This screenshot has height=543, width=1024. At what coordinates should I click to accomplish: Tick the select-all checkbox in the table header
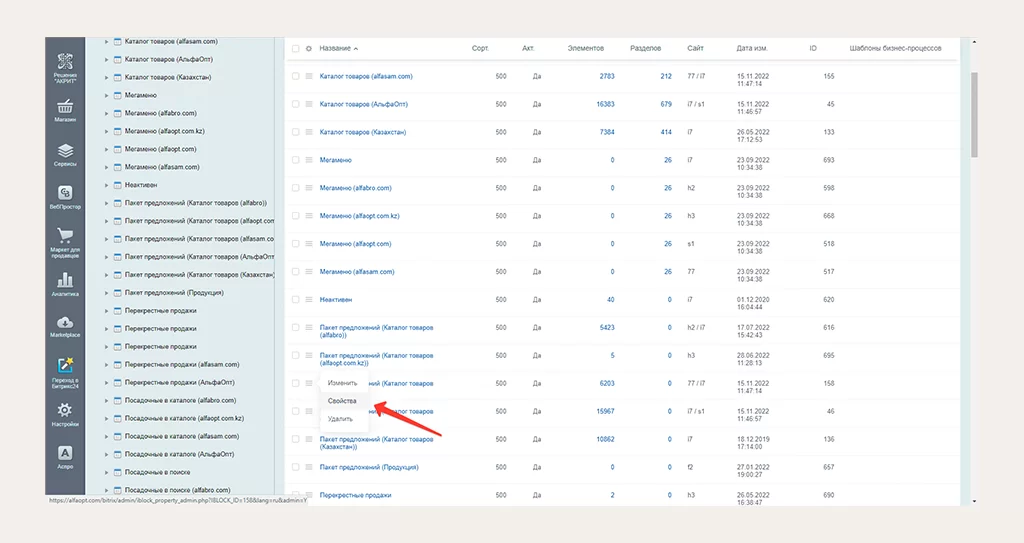(295, 48)
